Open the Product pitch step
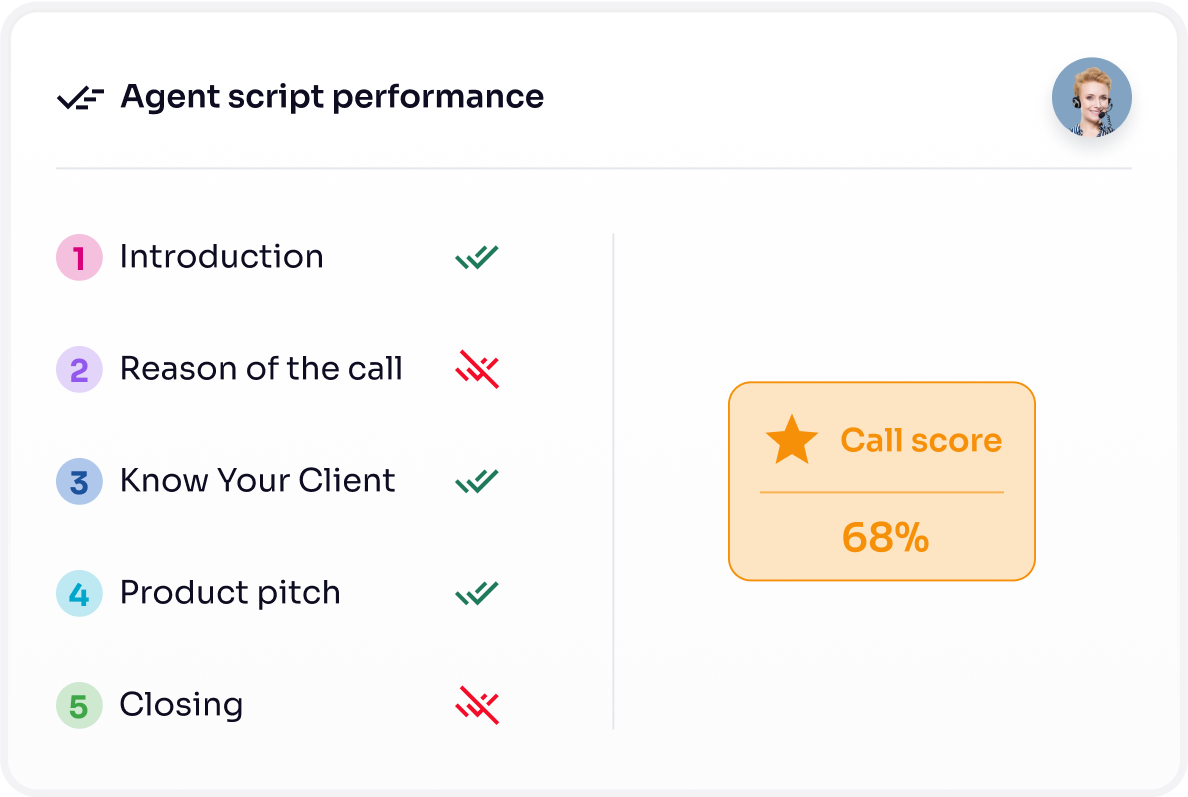The height and width of the screenshot is (797, 1188). [230, 593]
